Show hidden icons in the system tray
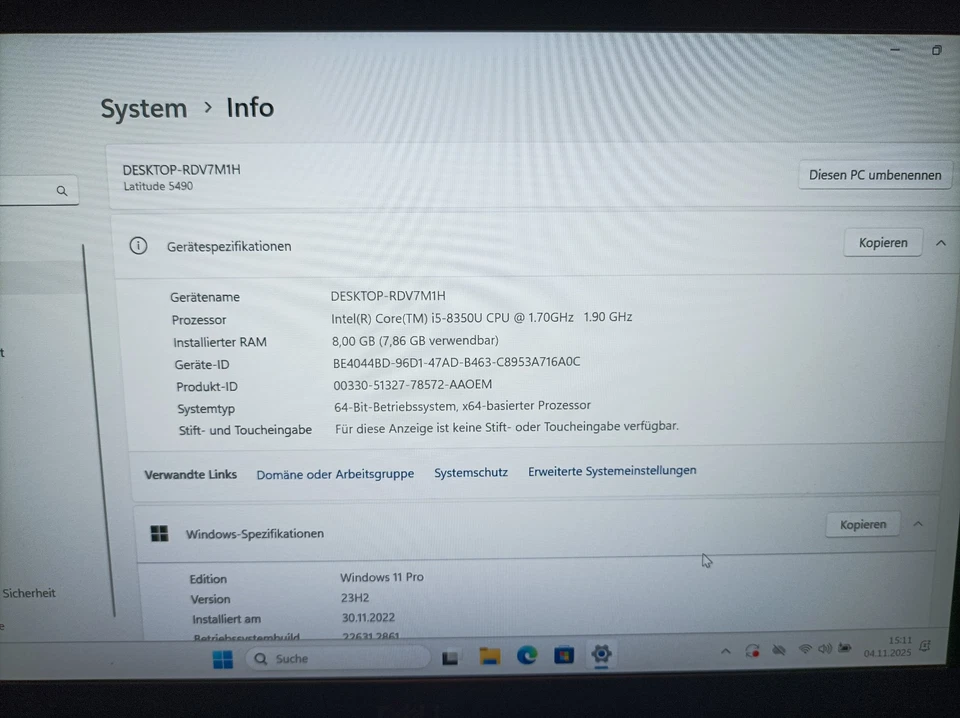The height and width of the screenshot is (718, 960). coord(726,649)
